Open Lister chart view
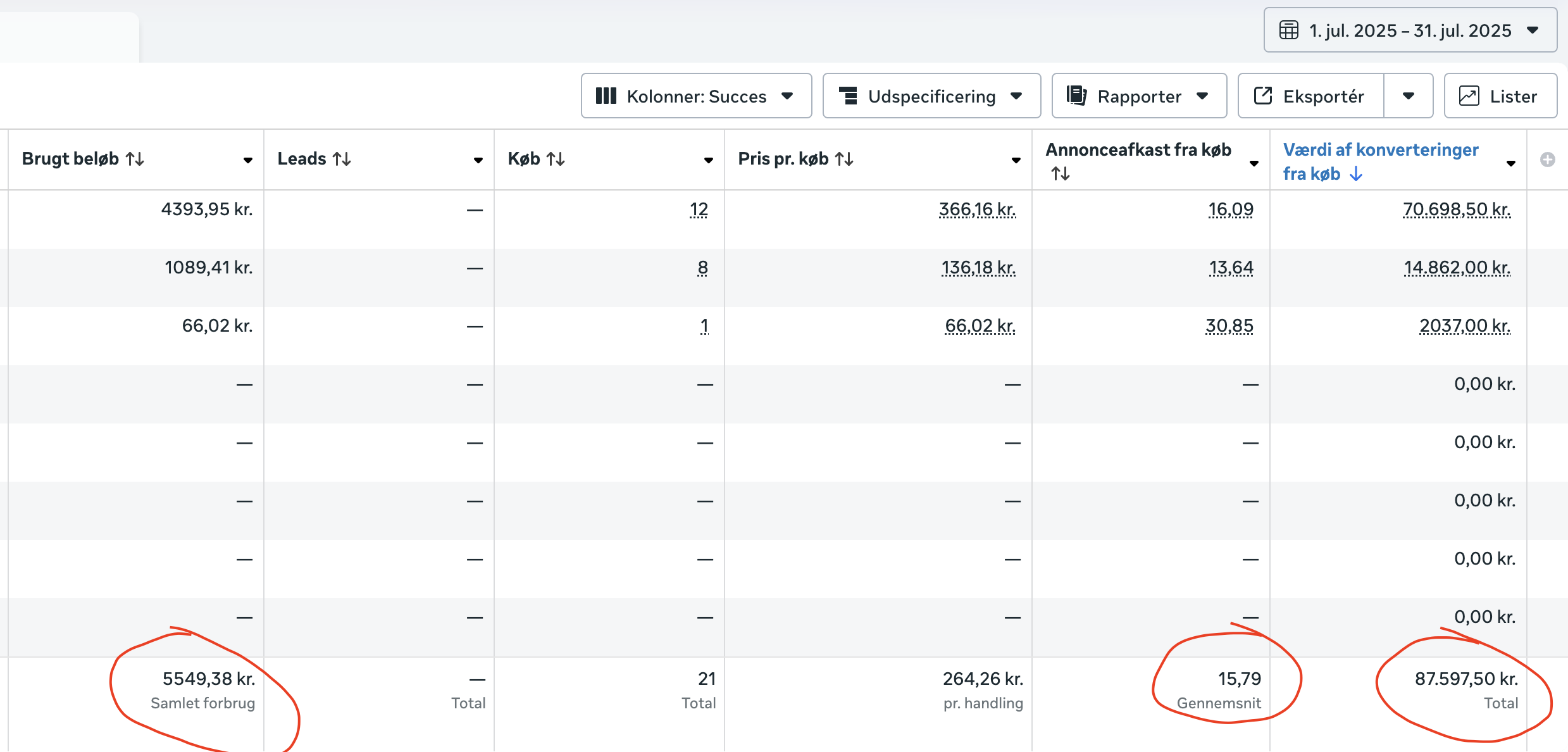 click(1500, 96)
